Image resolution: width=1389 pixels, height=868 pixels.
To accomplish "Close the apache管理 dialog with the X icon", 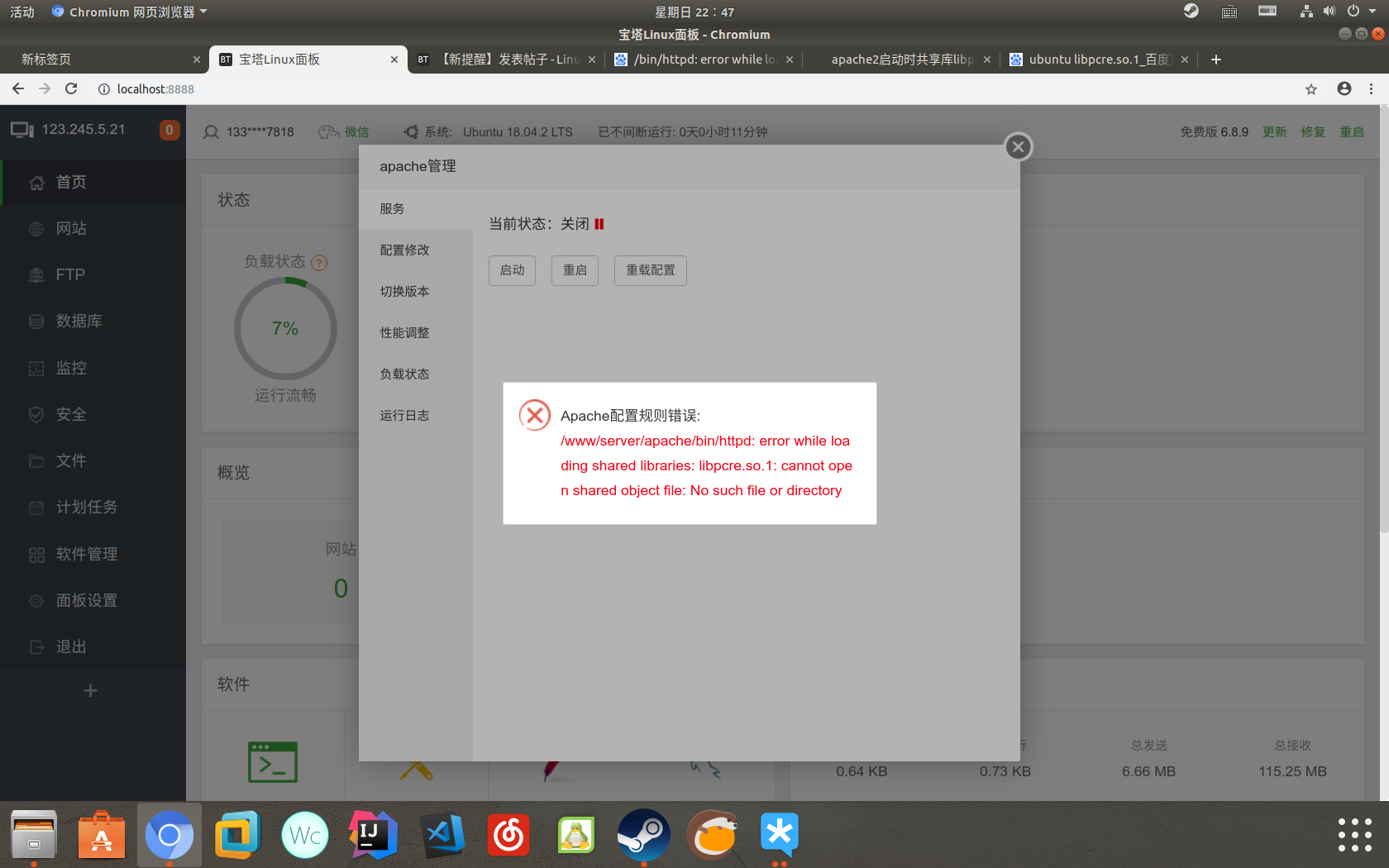I will click(1018, 147).
